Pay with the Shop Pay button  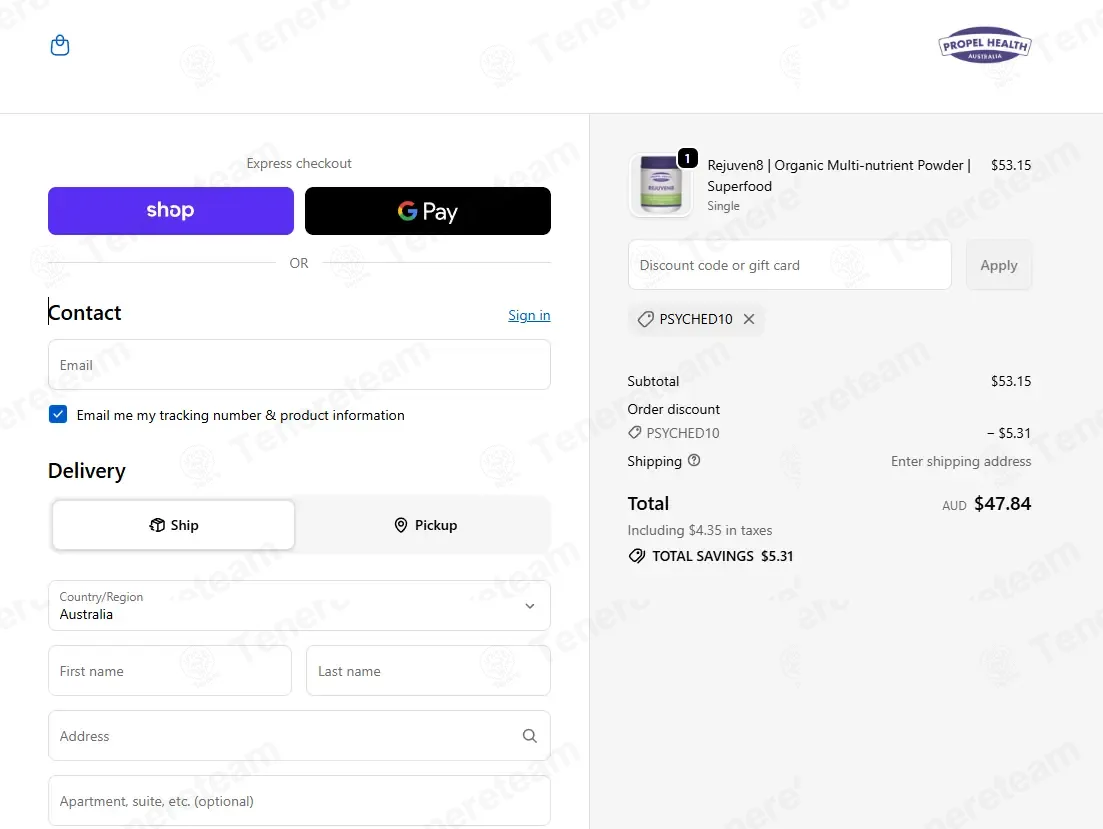(x=171, y=210)
